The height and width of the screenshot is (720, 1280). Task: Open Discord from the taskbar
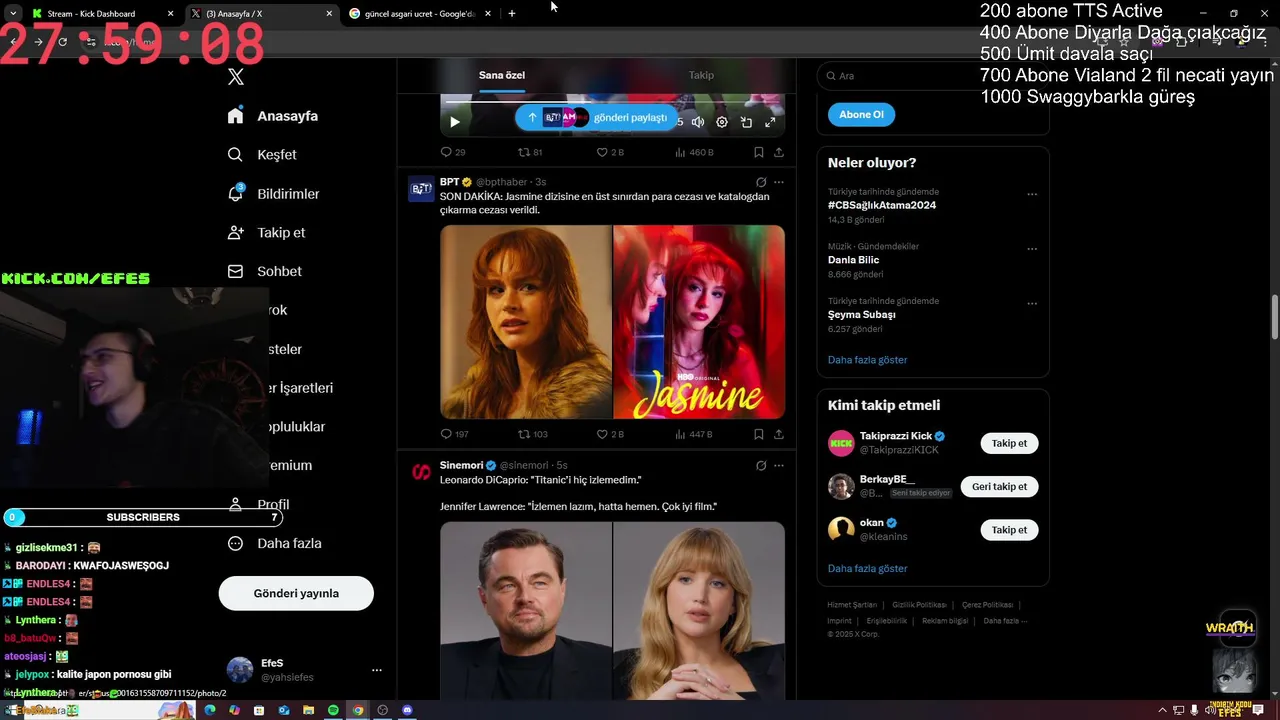click(x=407, y=710)
